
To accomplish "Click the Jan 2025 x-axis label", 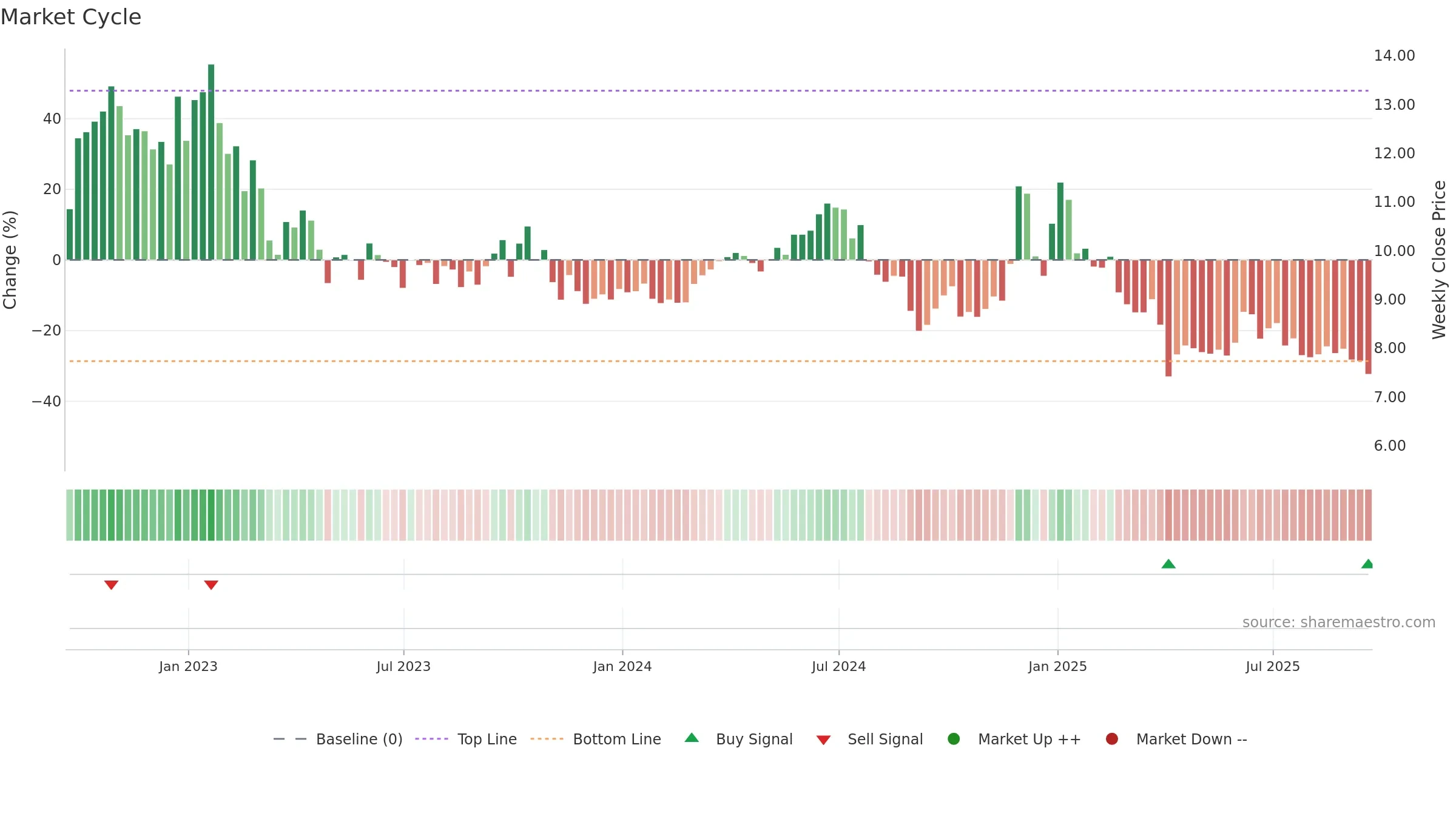I will (1057, 666).
